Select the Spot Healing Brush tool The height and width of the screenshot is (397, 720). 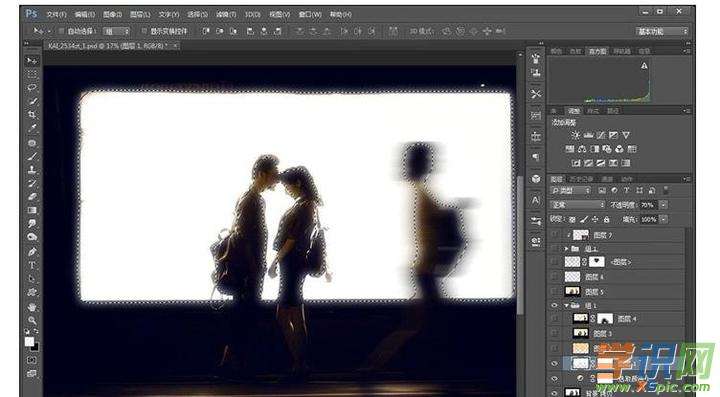point(32,143)
